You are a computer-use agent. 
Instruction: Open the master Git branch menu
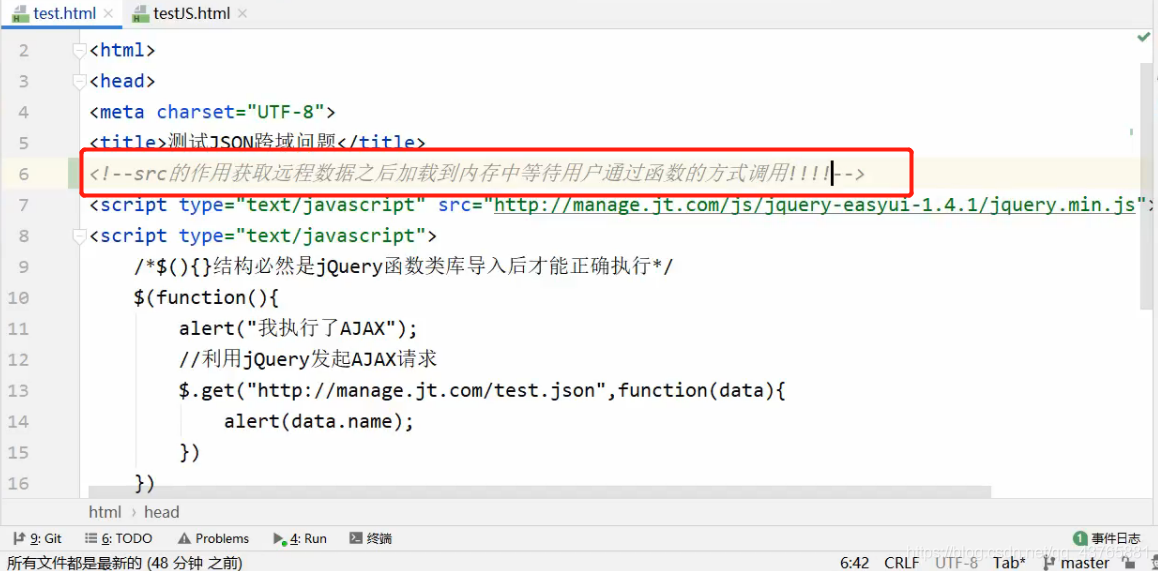tap(1074, 563)
